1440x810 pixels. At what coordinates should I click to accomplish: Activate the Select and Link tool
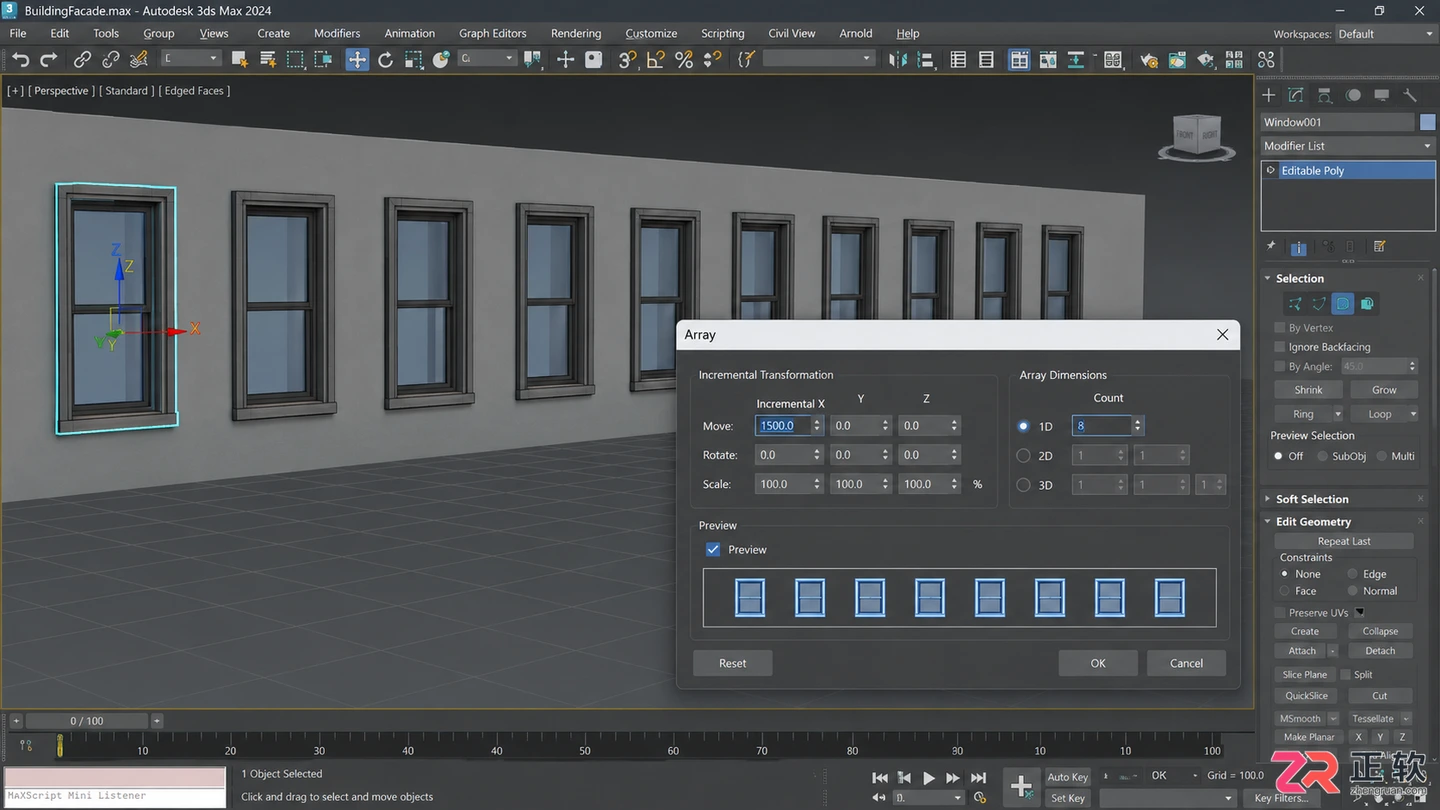pyautogui.click(x=83, y=60)
